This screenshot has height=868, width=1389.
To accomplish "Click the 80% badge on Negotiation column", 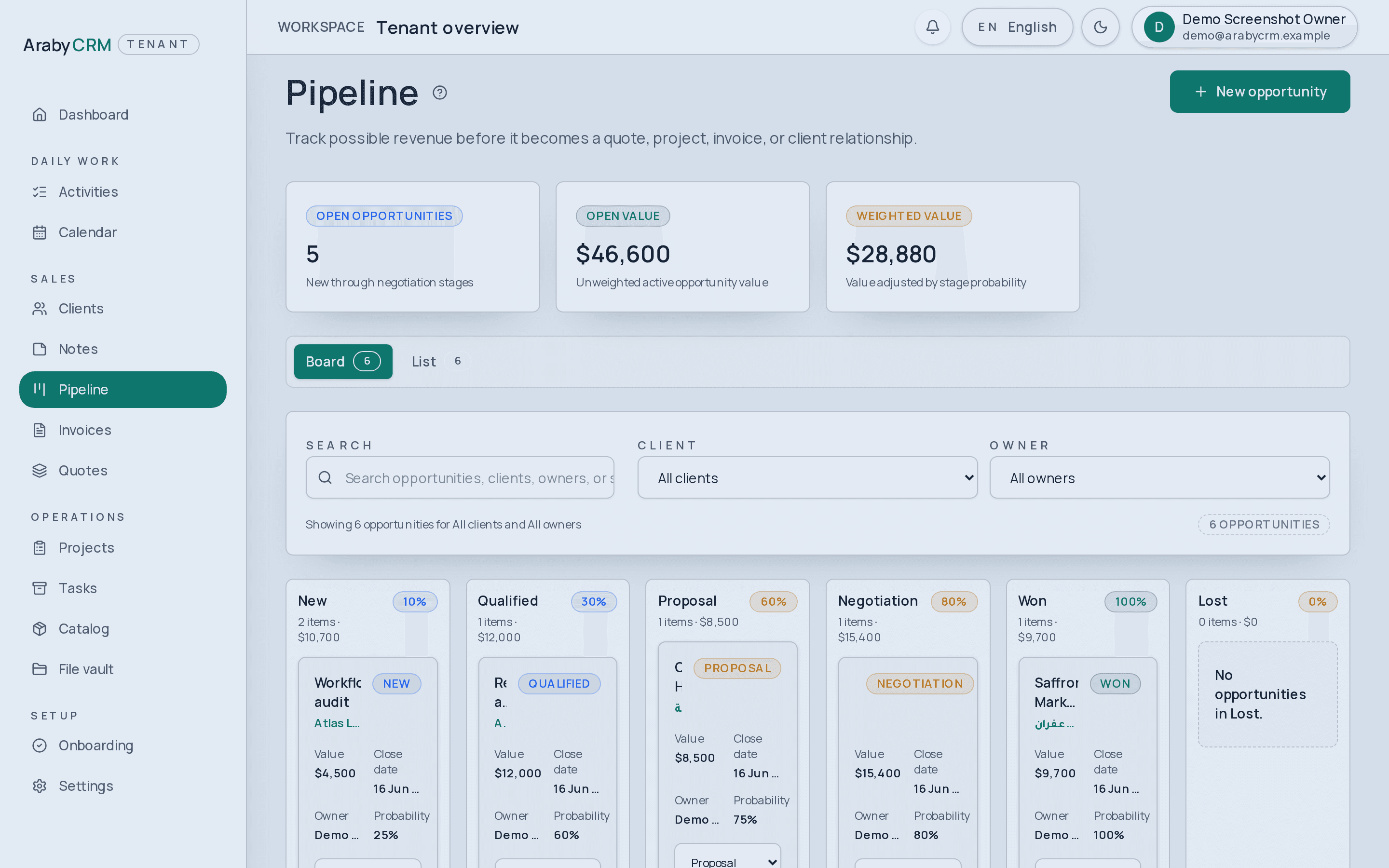I will (x=953, y=602).
